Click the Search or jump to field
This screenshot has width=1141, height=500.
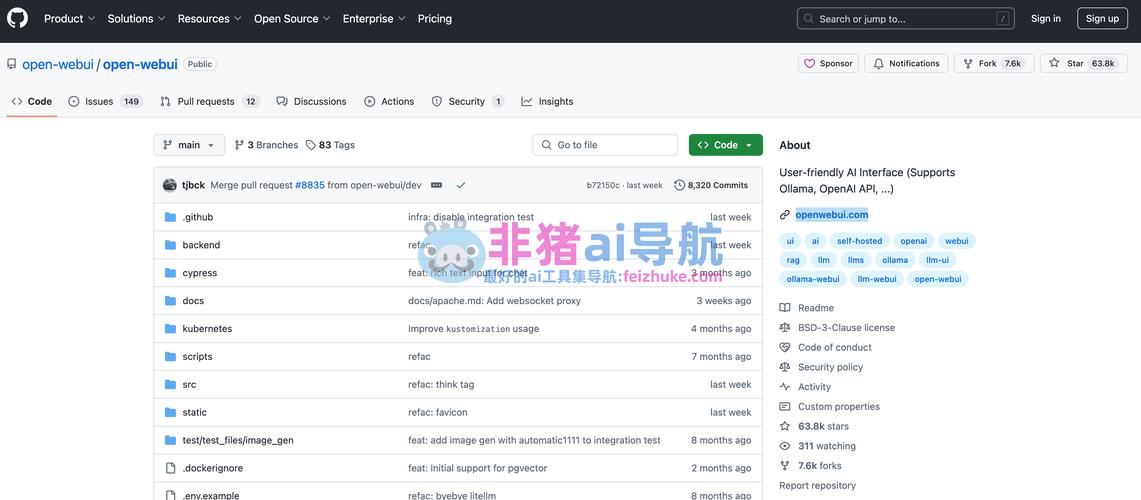[x=905, y=19]
